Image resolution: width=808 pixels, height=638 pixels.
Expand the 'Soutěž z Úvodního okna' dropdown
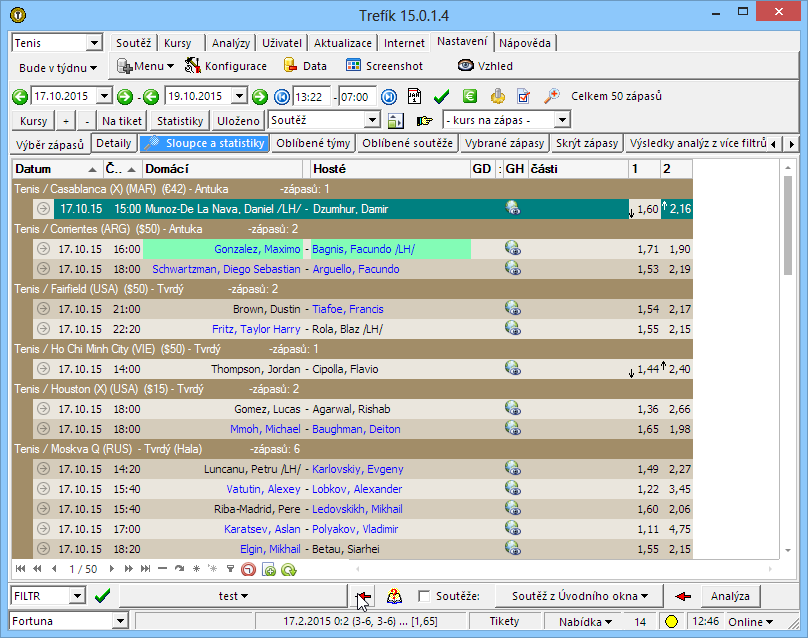pyautogui.click(x=580, y=596)
